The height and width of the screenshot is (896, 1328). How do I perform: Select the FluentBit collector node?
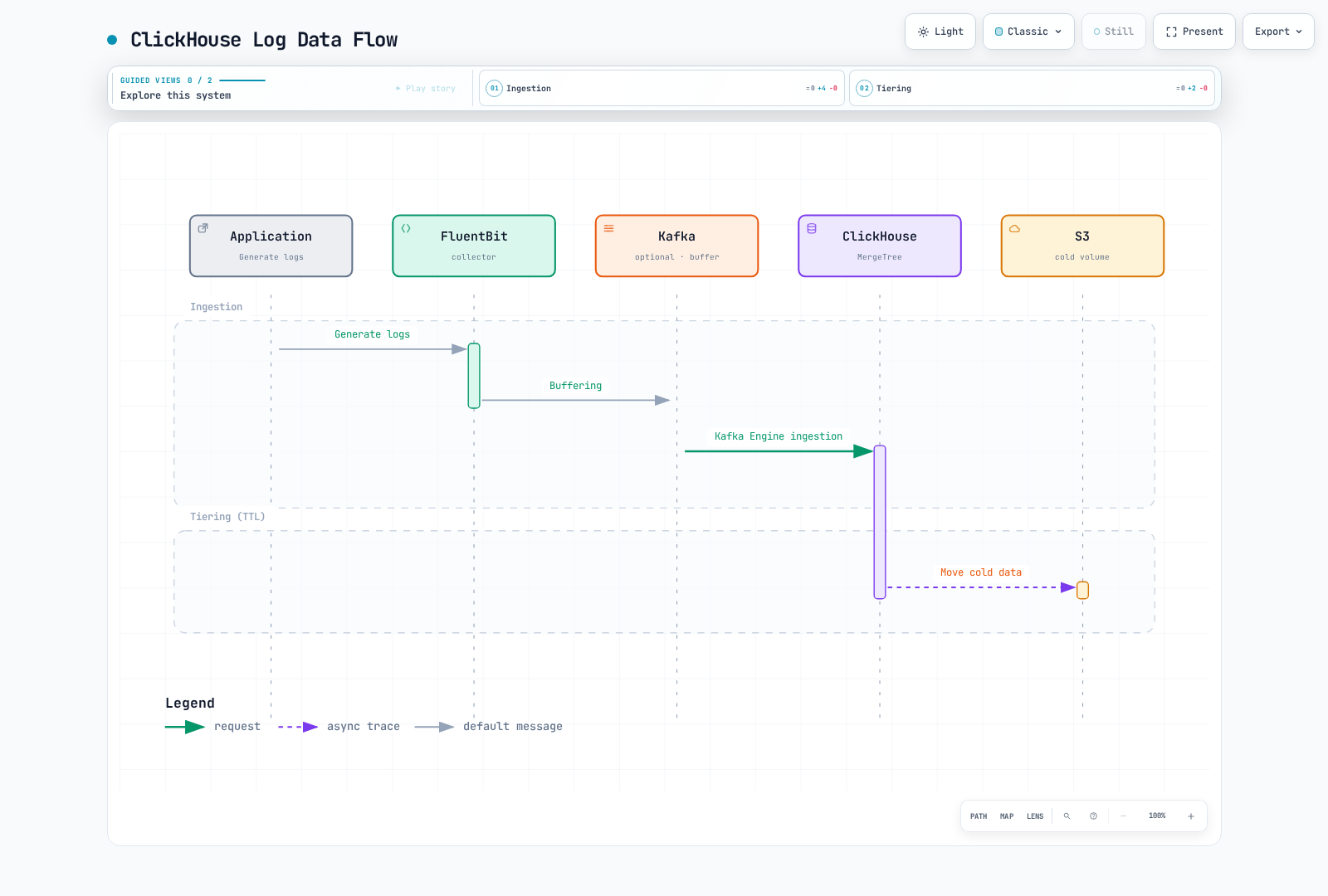tap(474, 246)
